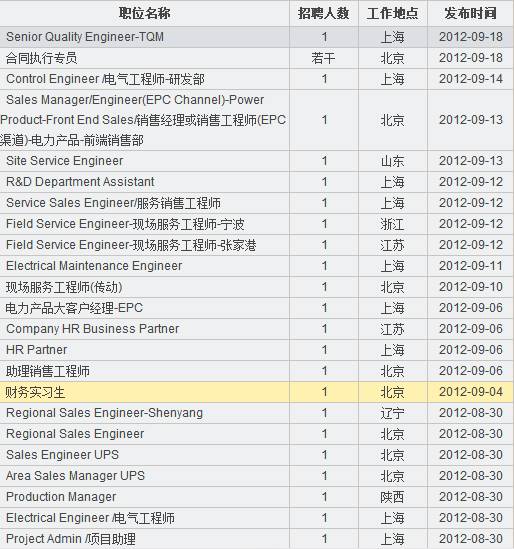The height and width of the screenshot is (549, 514).
Task: Open Field Service Engineer 张家港 job
Action: tap(131, 245)
